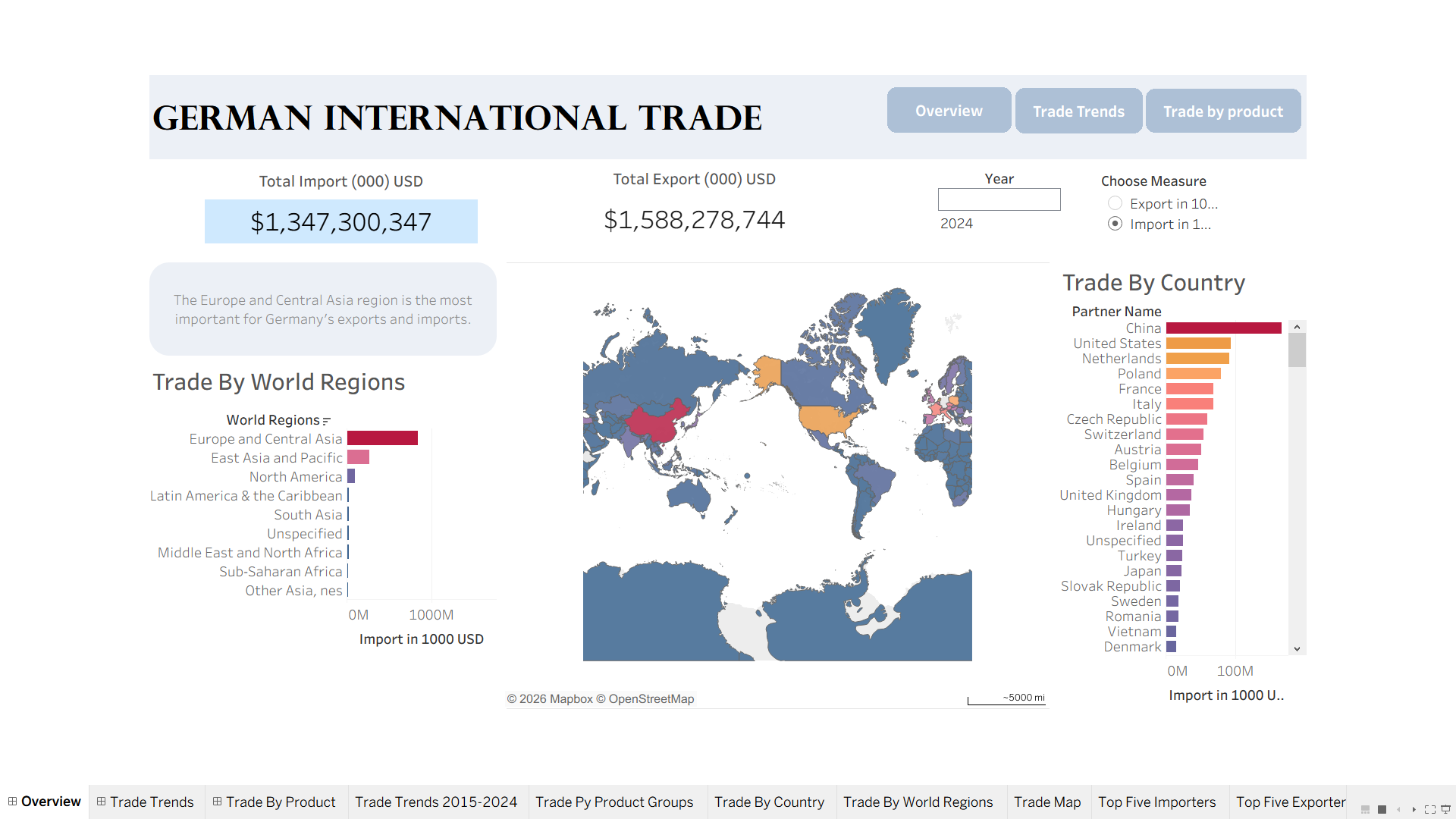Select United States bar in country chart
The image size is (1456, 819).
click(x=1198, y=343)
